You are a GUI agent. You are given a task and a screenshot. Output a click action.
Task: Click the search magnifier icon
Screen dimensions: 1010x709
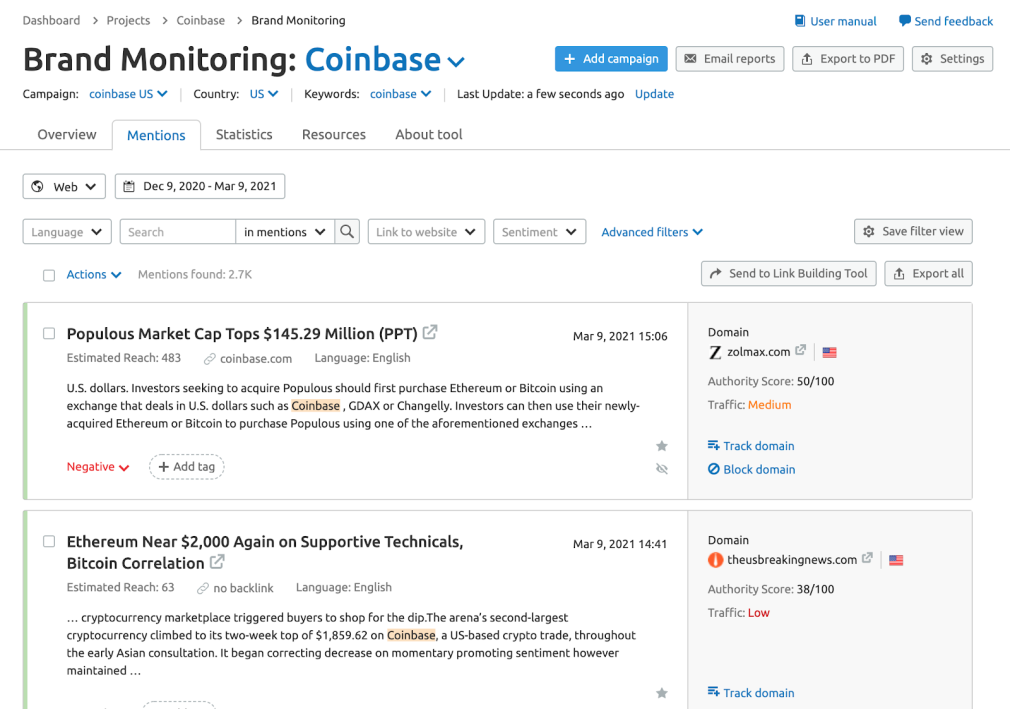(347, 232)
